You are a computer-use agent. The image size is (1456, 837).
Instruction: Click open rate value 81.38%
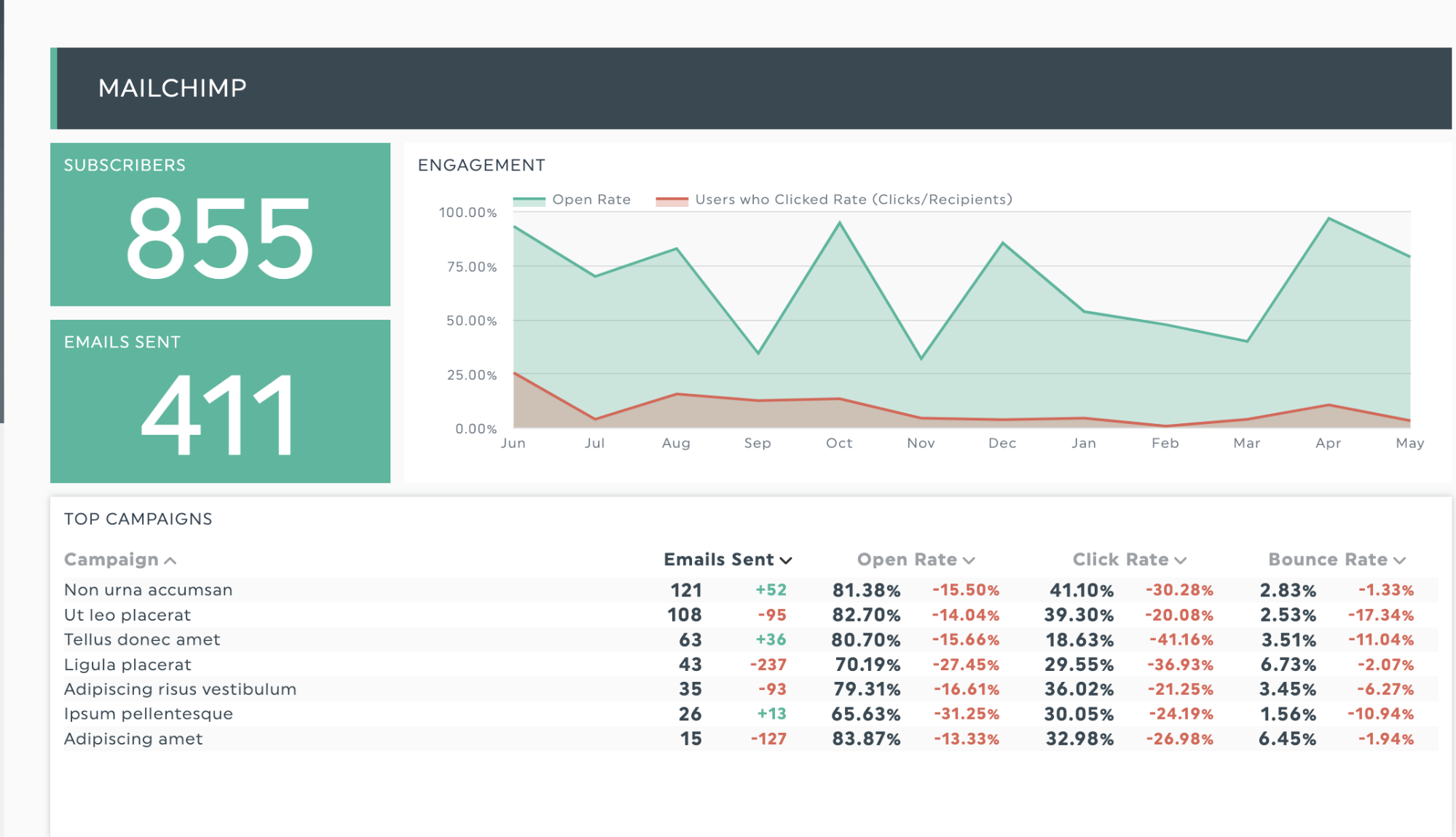coord(867,590)
